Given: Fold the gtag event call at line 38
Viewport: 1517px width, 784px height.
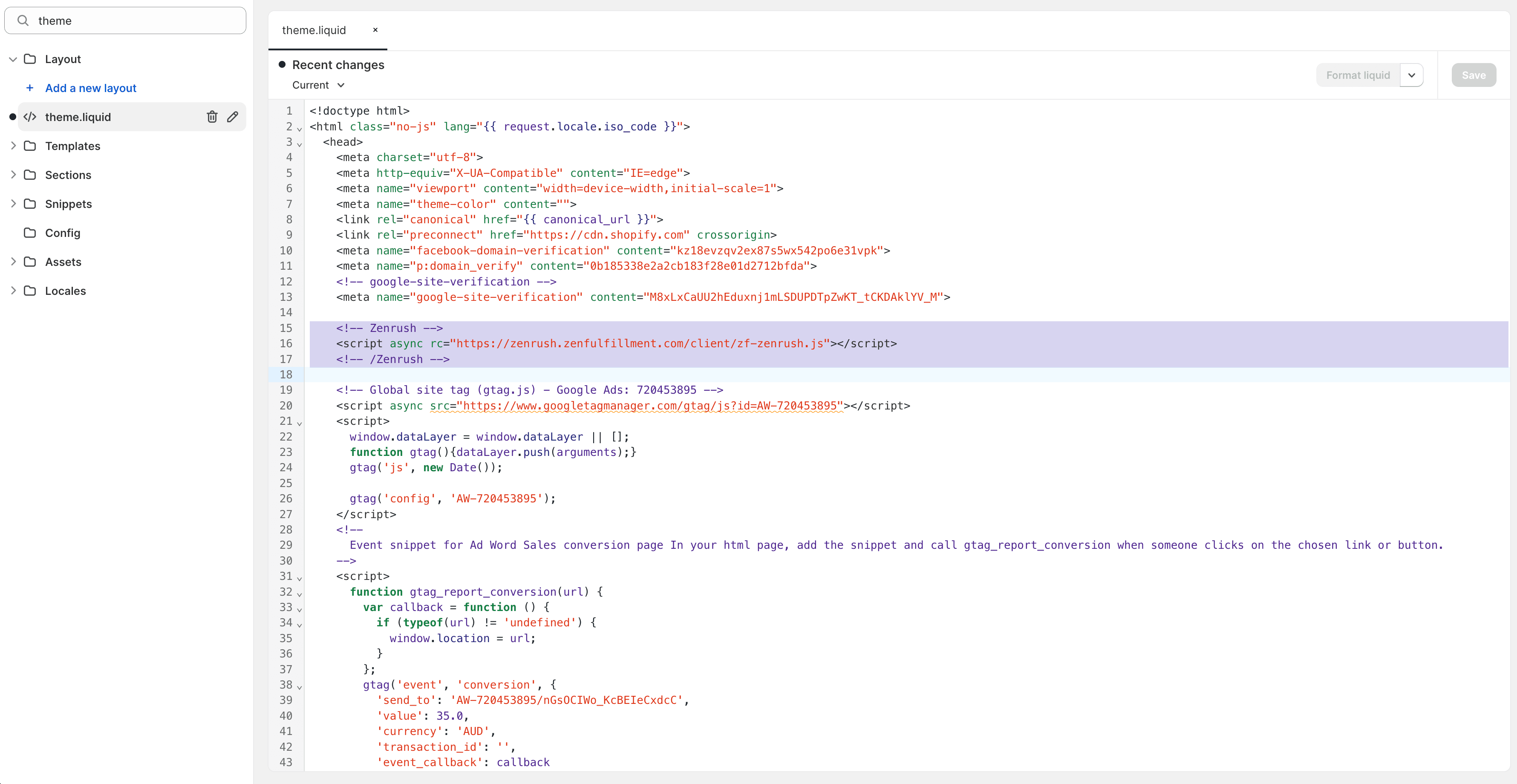Looking at the screenshot, I should [x=299, y=687].
